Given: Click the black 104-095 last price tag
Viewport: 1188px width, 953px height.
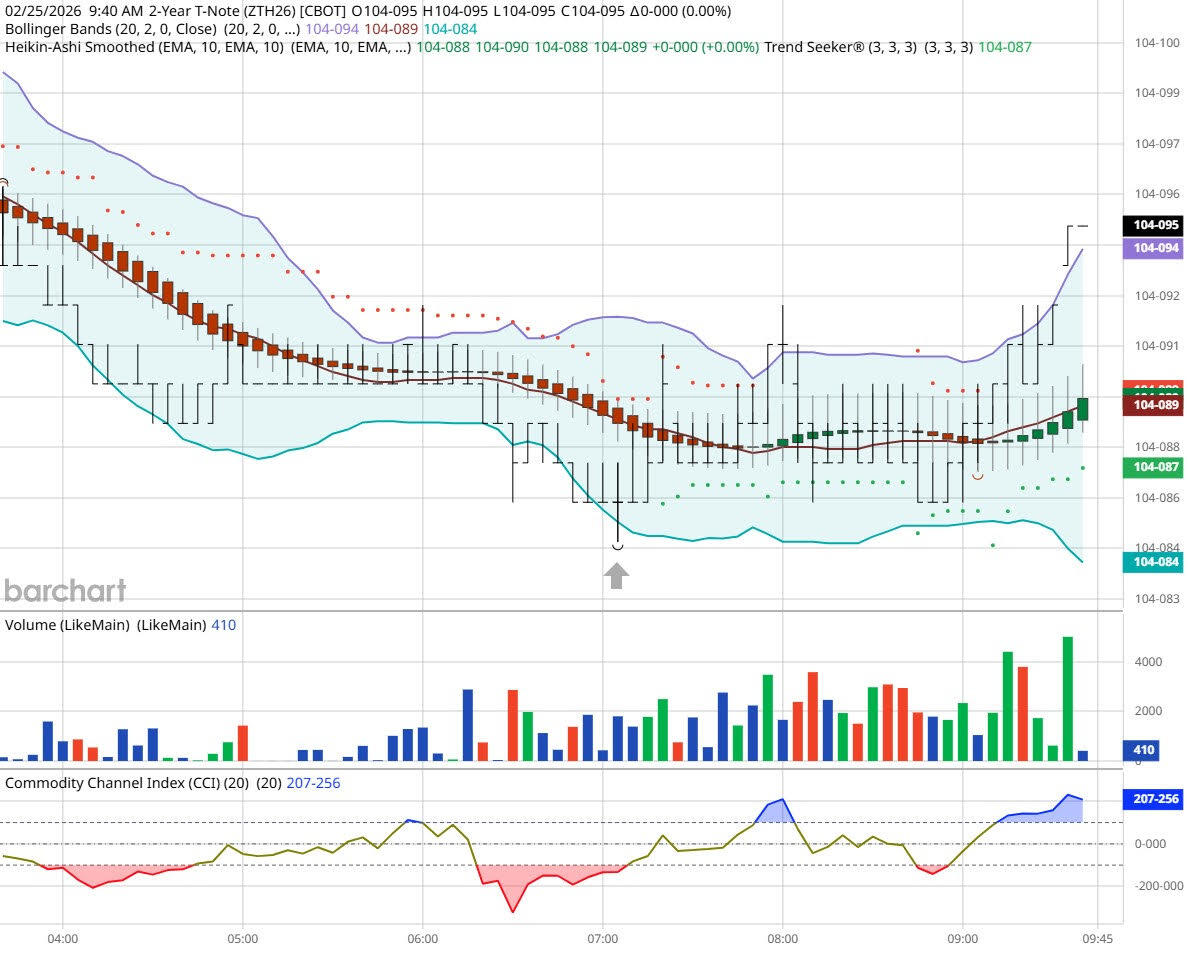Looking at the screenshot, I should point(1153,226).
